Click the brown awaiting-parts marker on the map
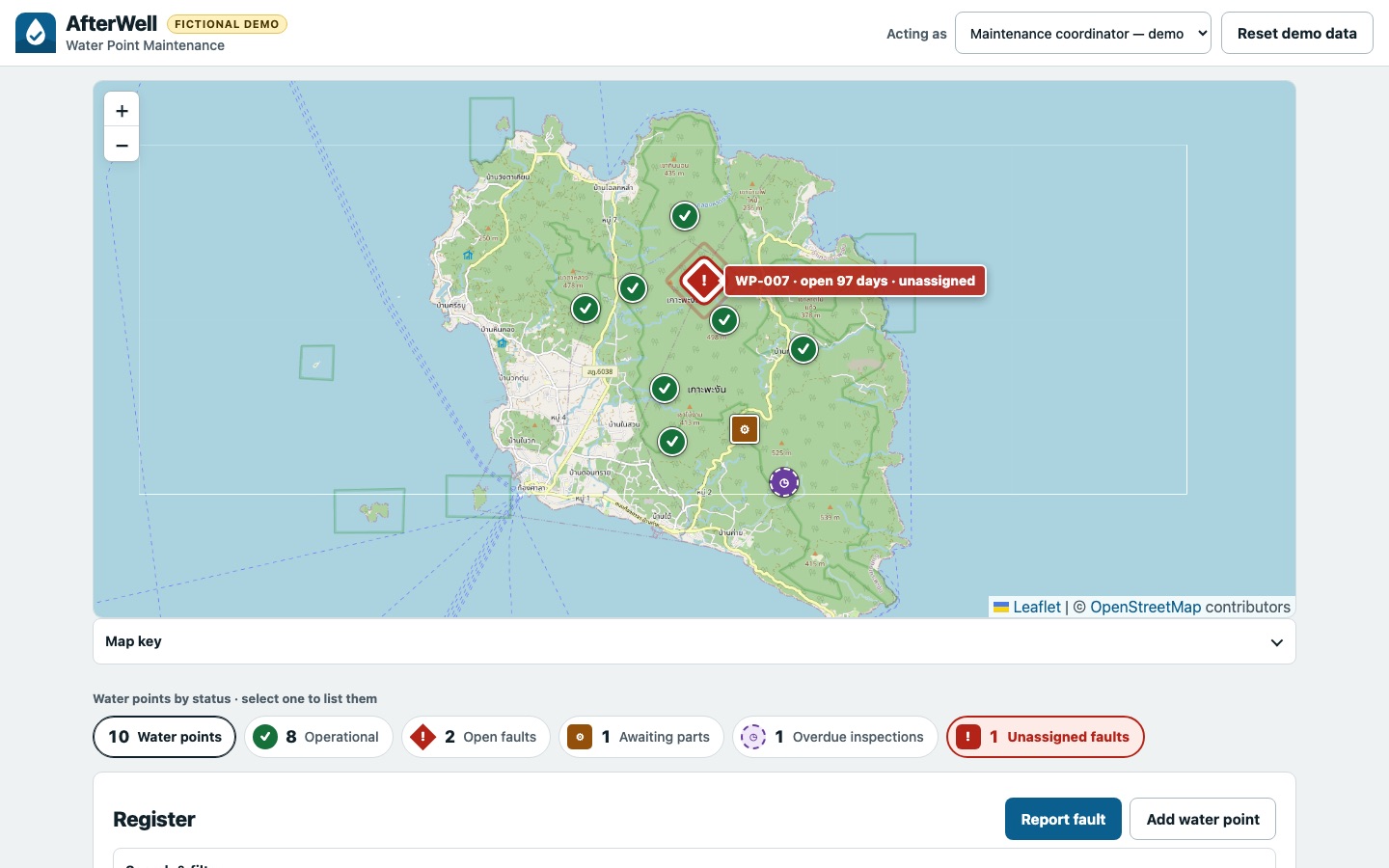1389x868 pixels. [x=745, y=429]
